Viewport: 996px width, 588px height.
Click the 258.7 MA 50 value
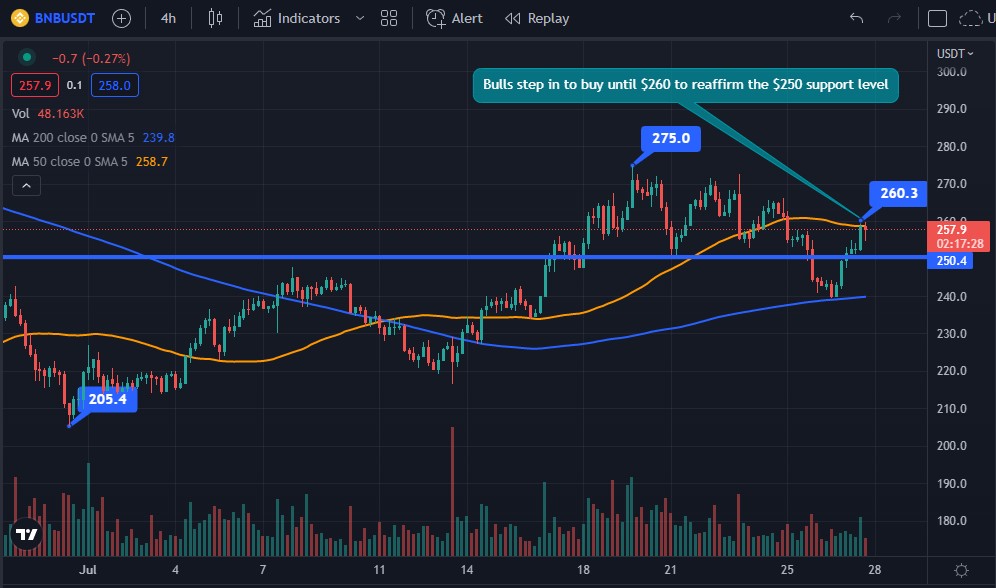tap(152, 162)
